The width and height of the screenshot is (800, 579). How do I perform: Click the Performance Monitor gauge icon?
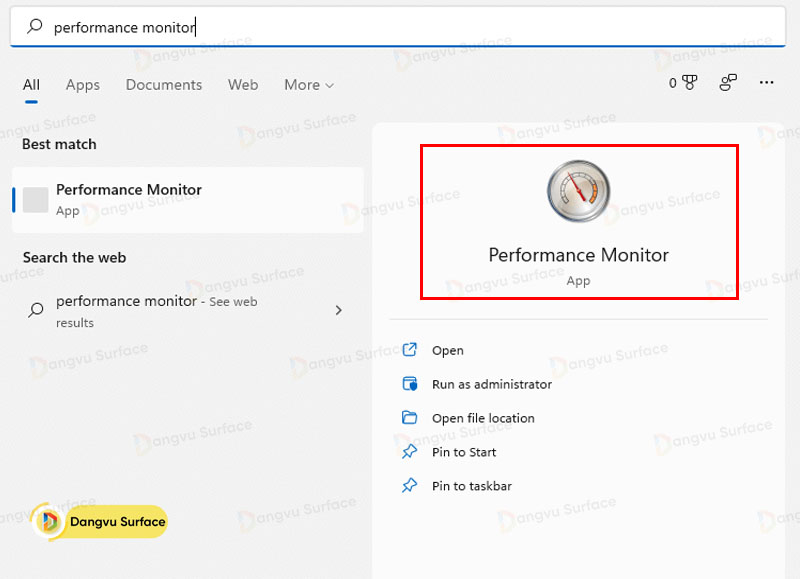(x=578, y=192)
